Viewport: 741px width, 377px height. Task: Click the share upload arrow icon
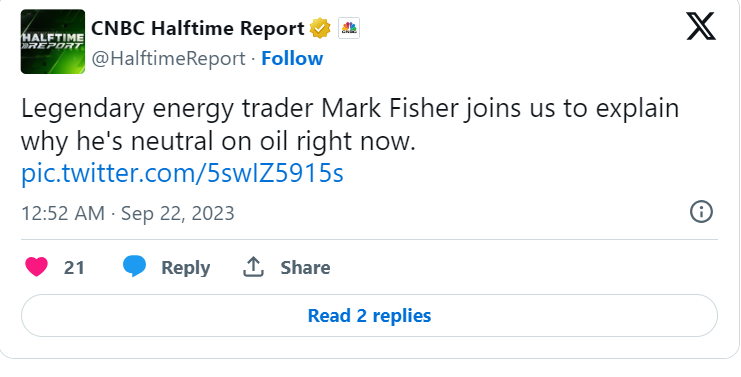point(253,266)
